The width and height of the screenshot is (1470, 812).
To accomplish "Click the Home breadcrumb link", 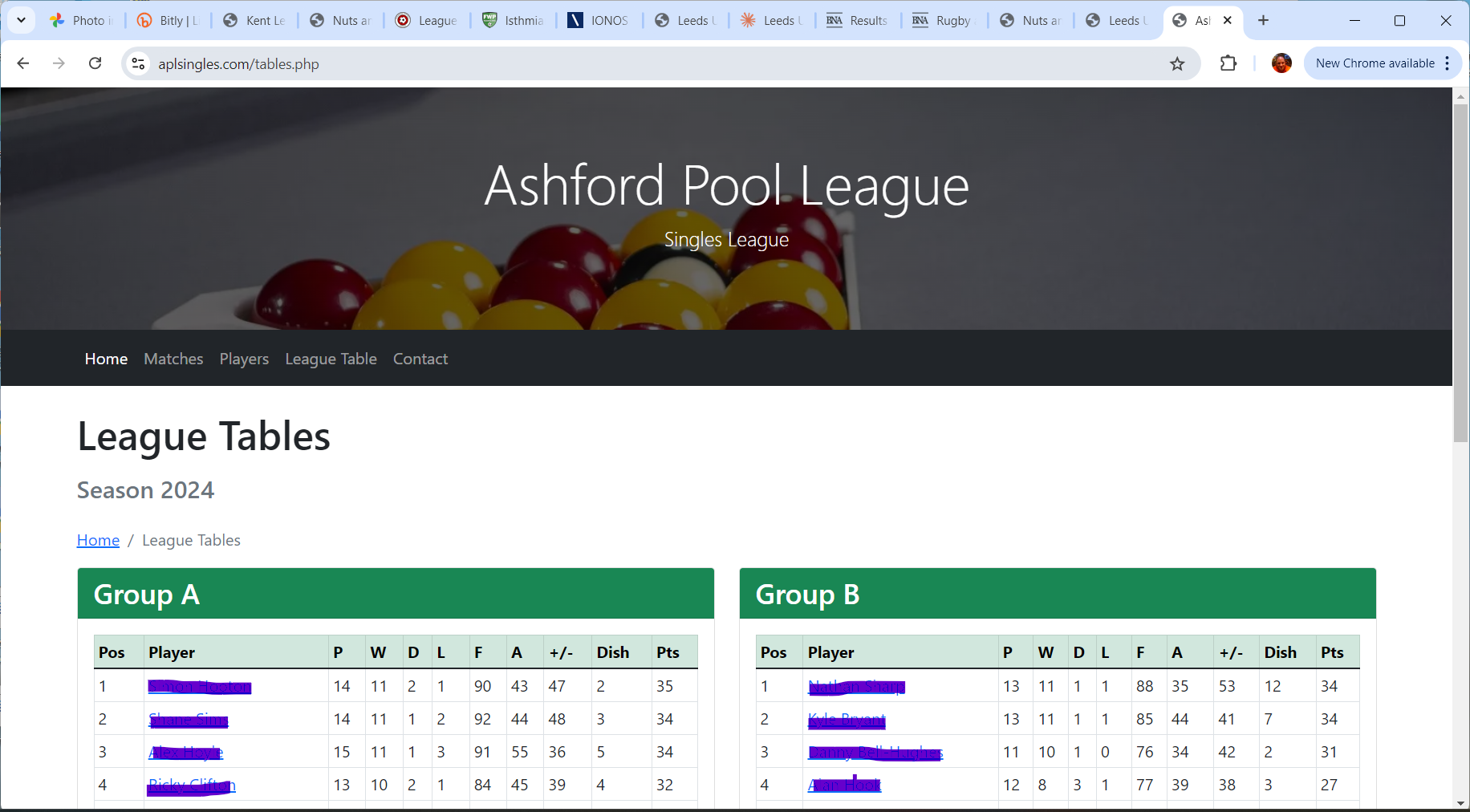I will pos(98,540).
